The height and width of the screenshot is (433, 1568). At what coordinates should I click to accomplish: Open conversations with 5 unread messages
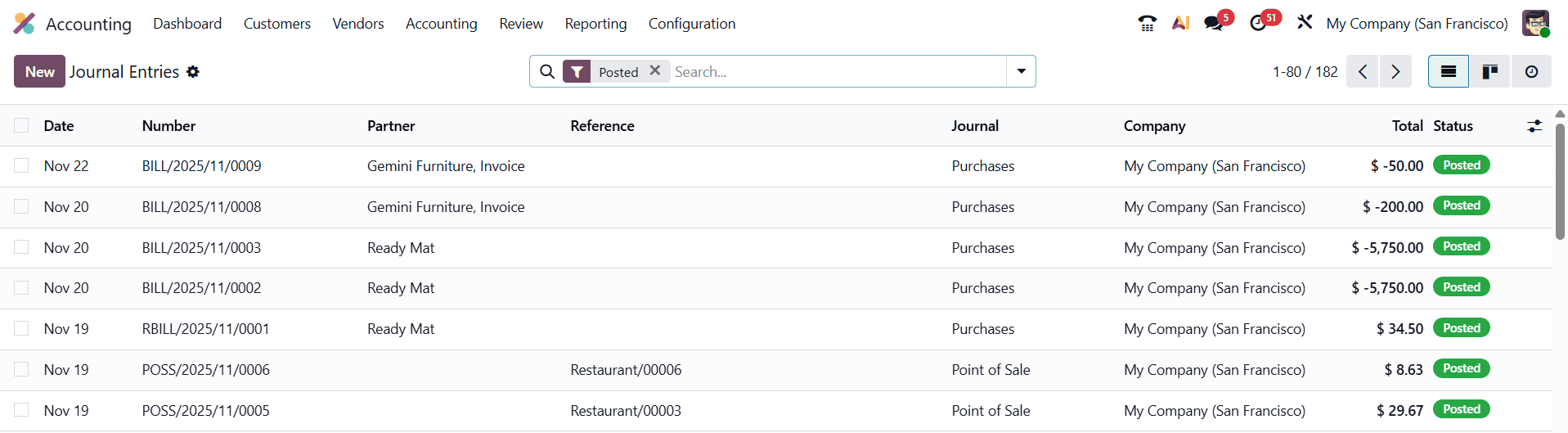(1215, 23)
